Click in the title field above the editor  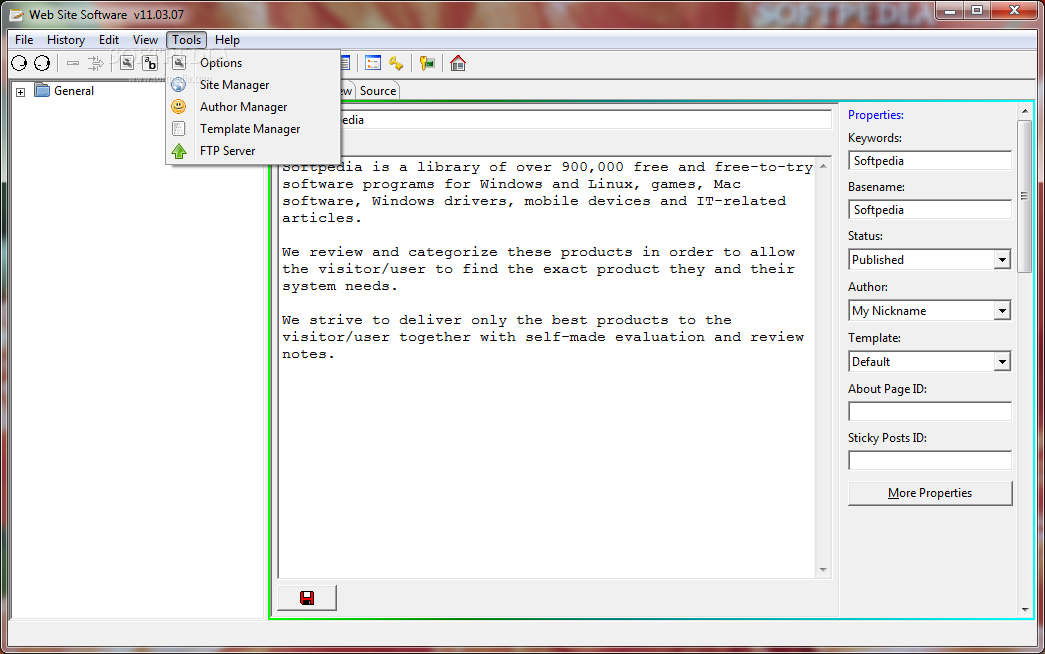coord(586,120)
